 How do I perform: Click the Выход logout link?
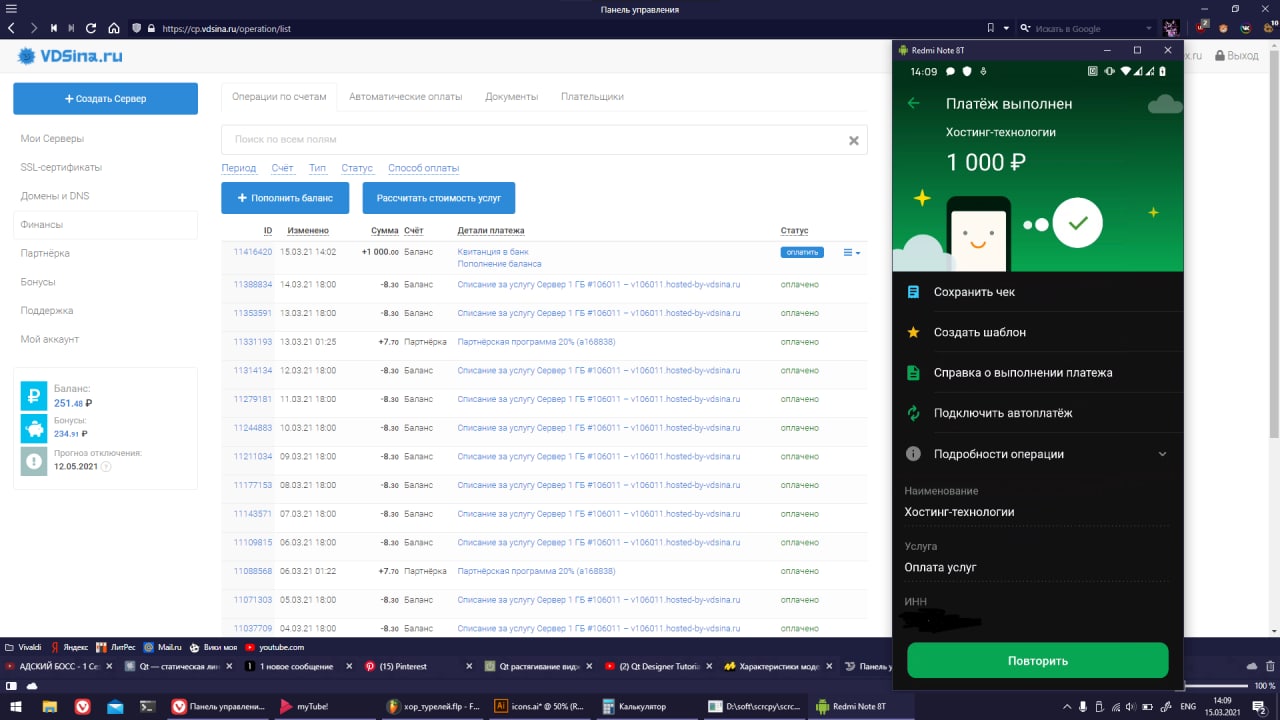1237,56
